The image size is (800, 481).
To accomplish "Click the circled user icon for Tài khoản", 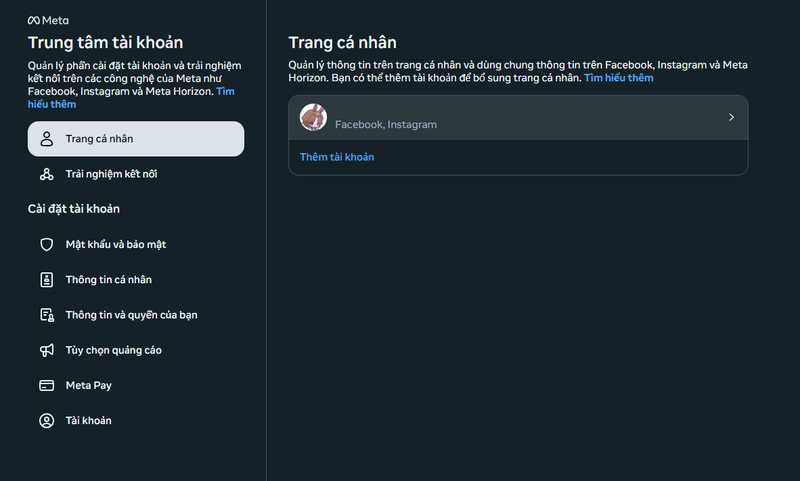I will [x=46, y=420].
